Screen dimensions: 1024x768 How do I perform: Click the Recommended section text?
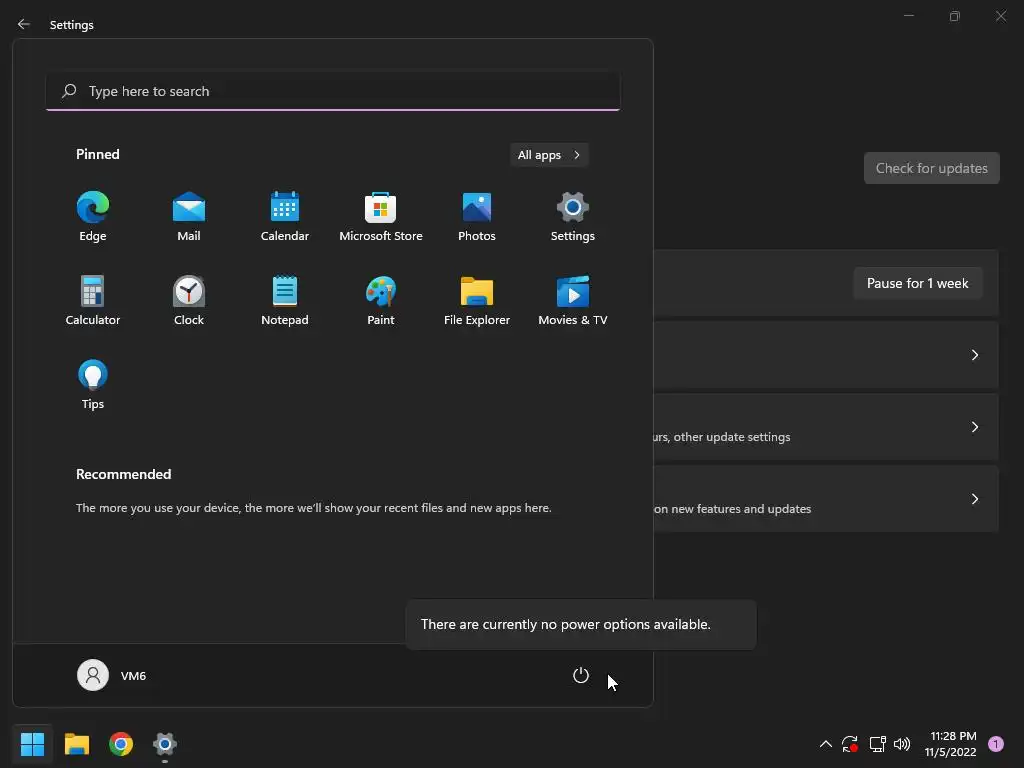pos(313,507)
